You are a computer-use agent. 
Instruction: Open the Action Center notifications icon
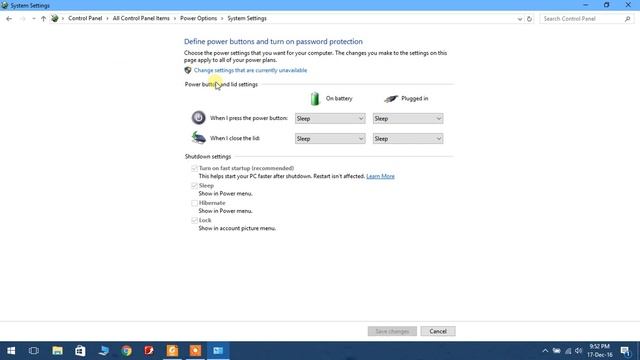pyautogui.click(x=625, y=351)
